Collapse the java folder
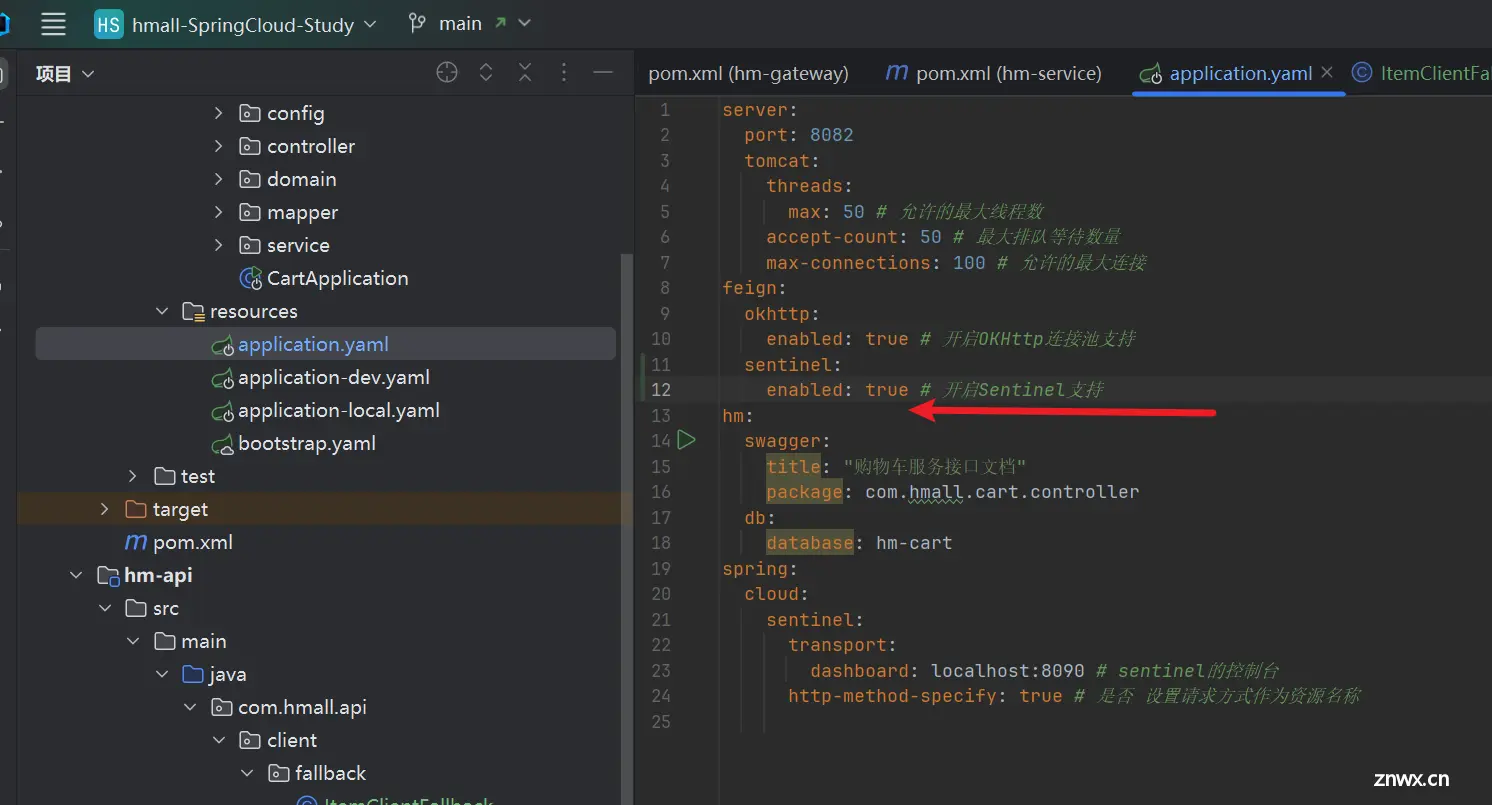 162,674
